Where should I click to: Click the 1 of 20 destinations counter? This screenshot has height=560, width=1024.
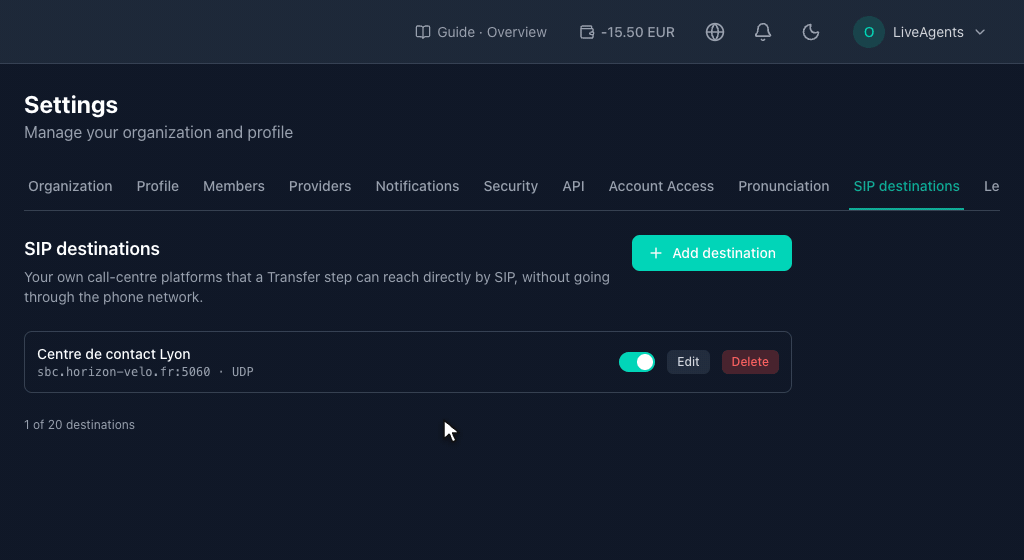80,425
